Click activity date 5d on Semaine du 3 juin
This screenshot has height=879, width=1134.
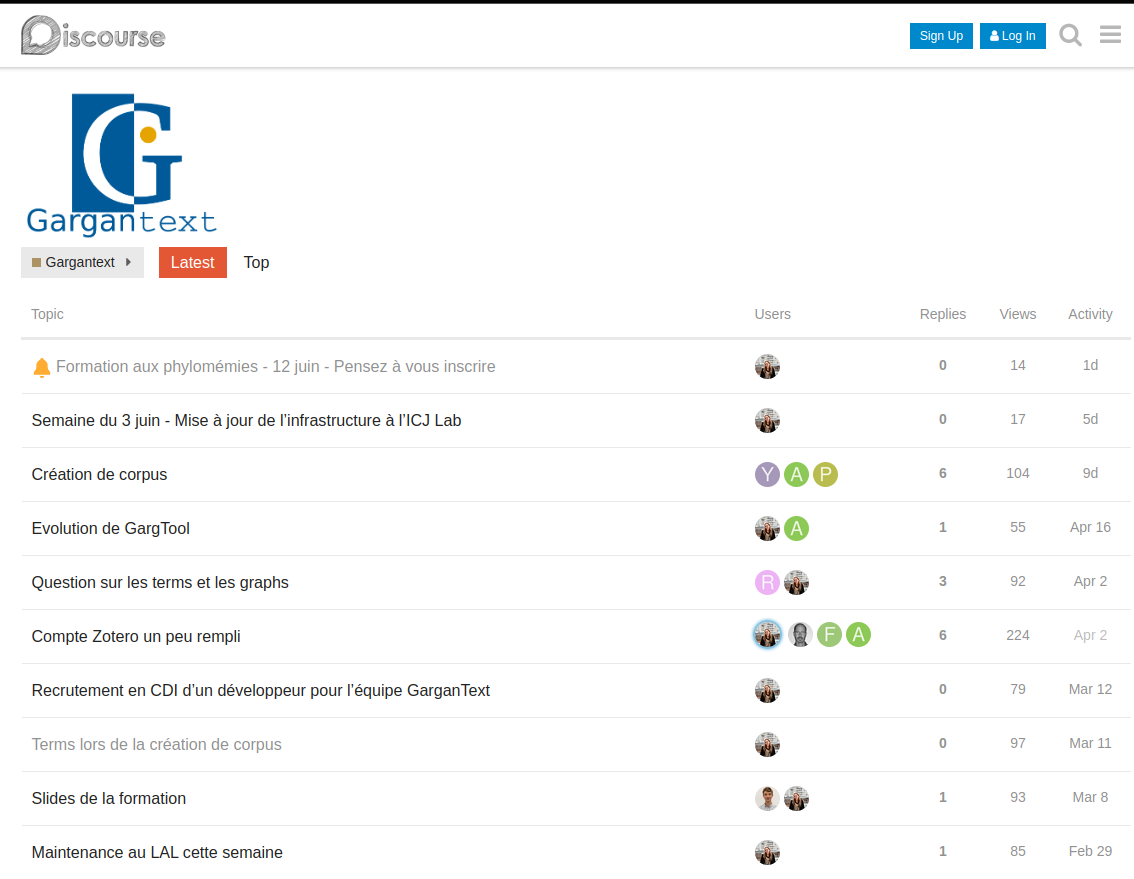pyautogui.click(x=1090, y=420)
